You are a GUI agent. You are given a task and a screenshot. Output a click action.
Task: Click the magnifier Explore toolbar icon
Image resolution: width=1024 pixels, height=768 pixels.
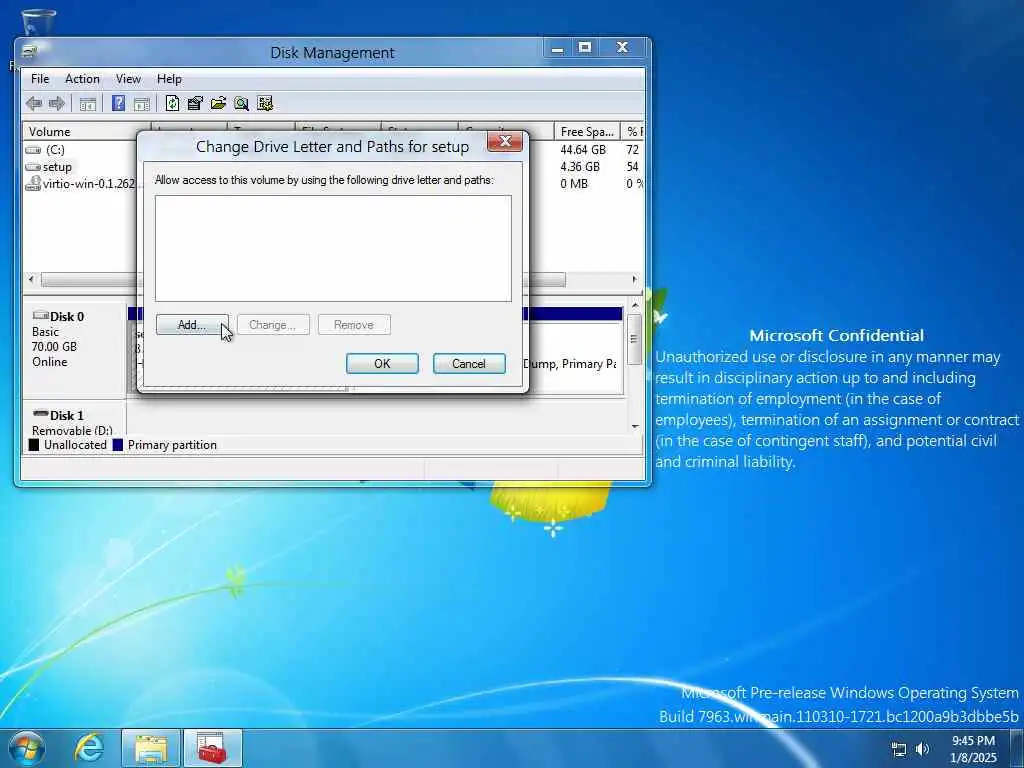pyautogui.click(x=242, y=103)
